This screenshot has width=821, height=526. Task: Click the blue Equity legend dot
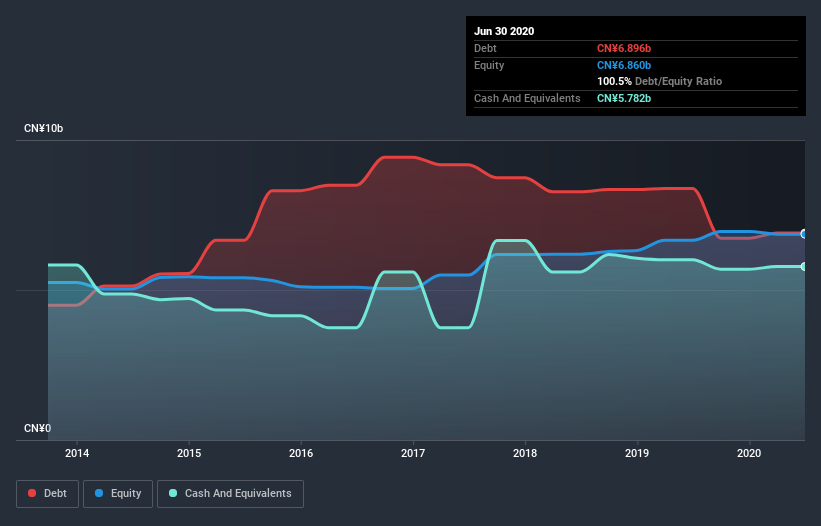pos(99,493)
